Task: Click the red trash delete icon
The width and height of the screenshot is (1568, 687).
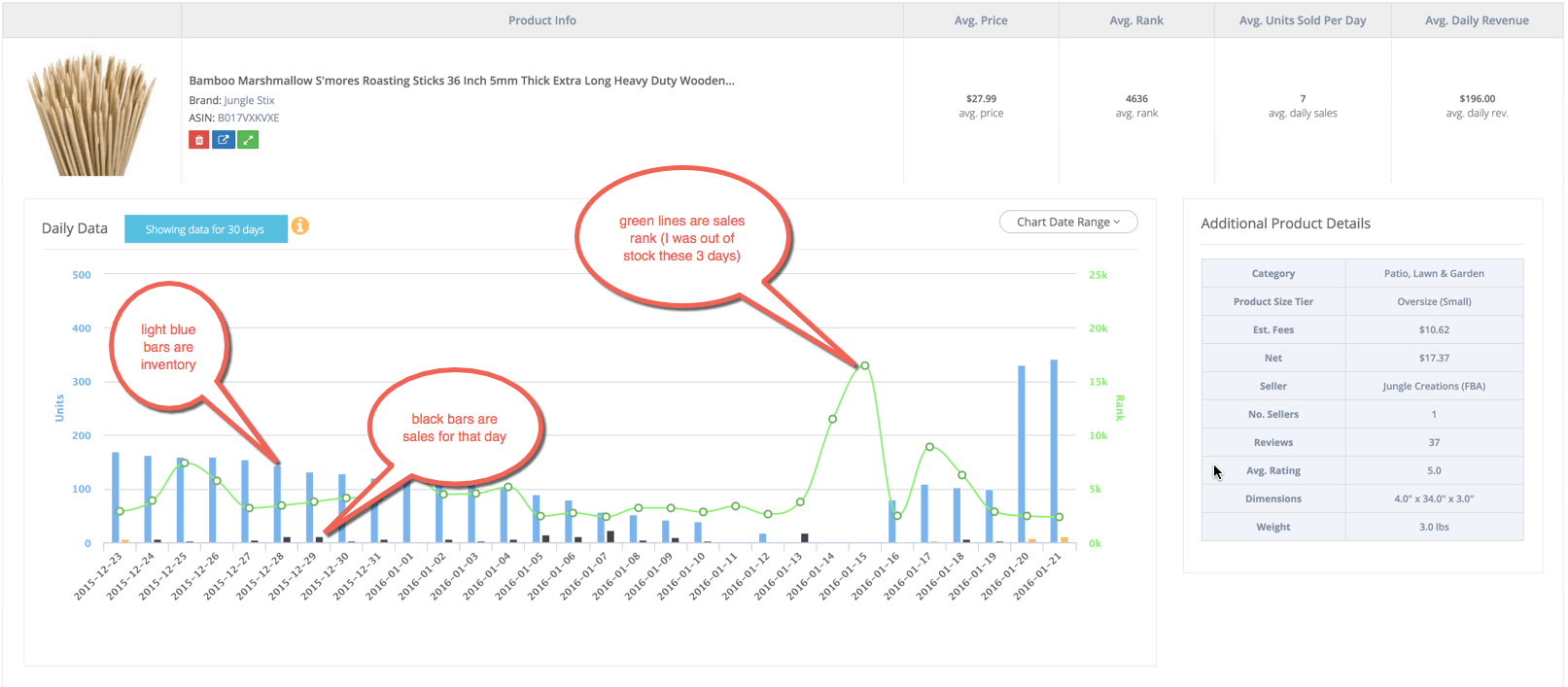Action: click(199, 140)
